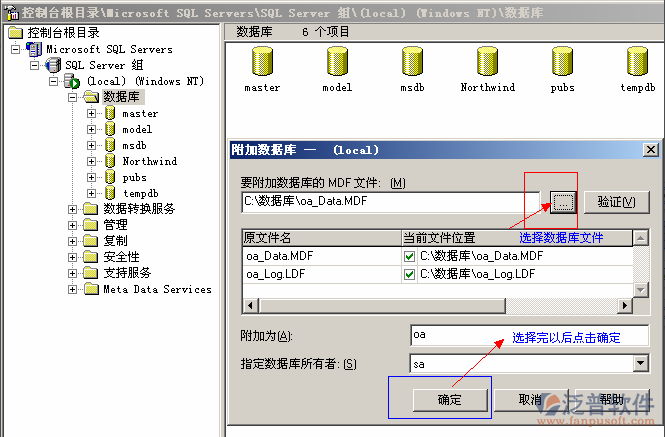665x437 pixels.
Task: Click the 取消 cancel button
Action: 531,400
